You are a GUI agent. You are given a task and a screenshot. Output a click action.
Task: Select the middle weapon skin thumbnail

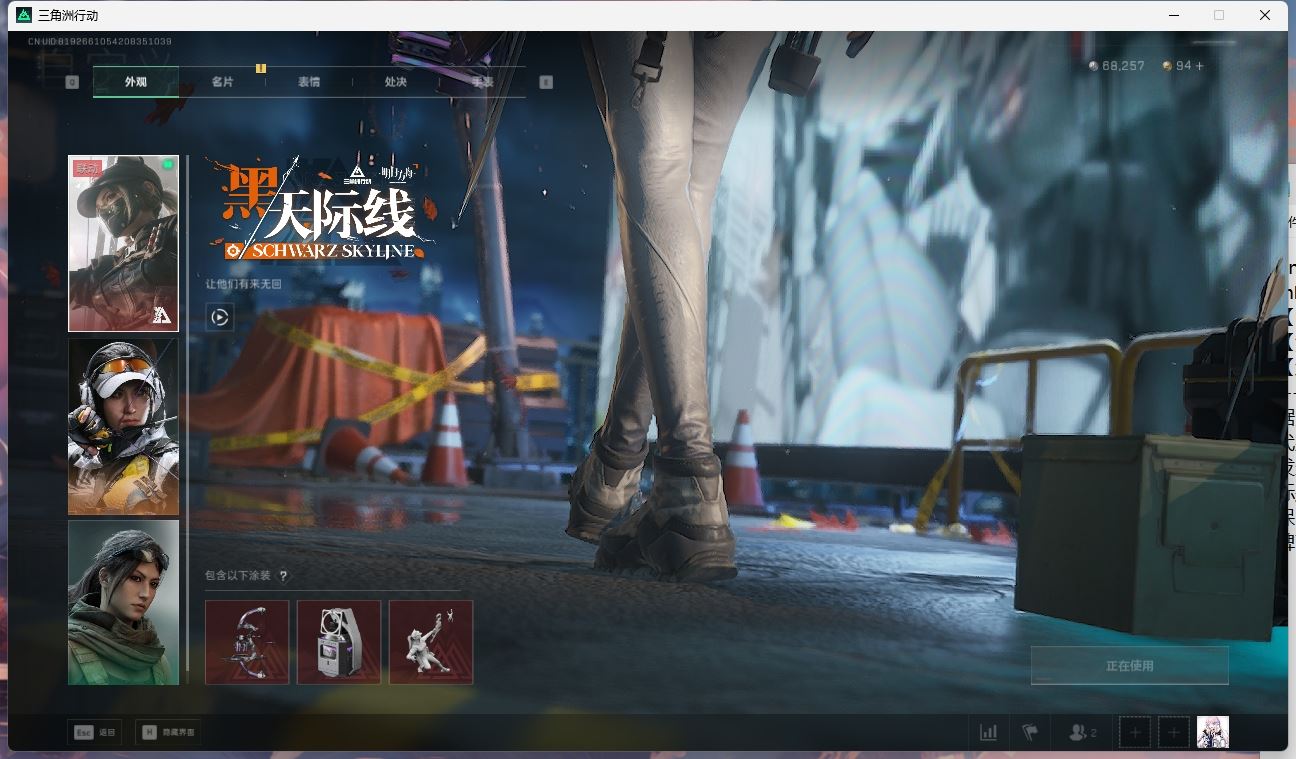tap(338, 642)
